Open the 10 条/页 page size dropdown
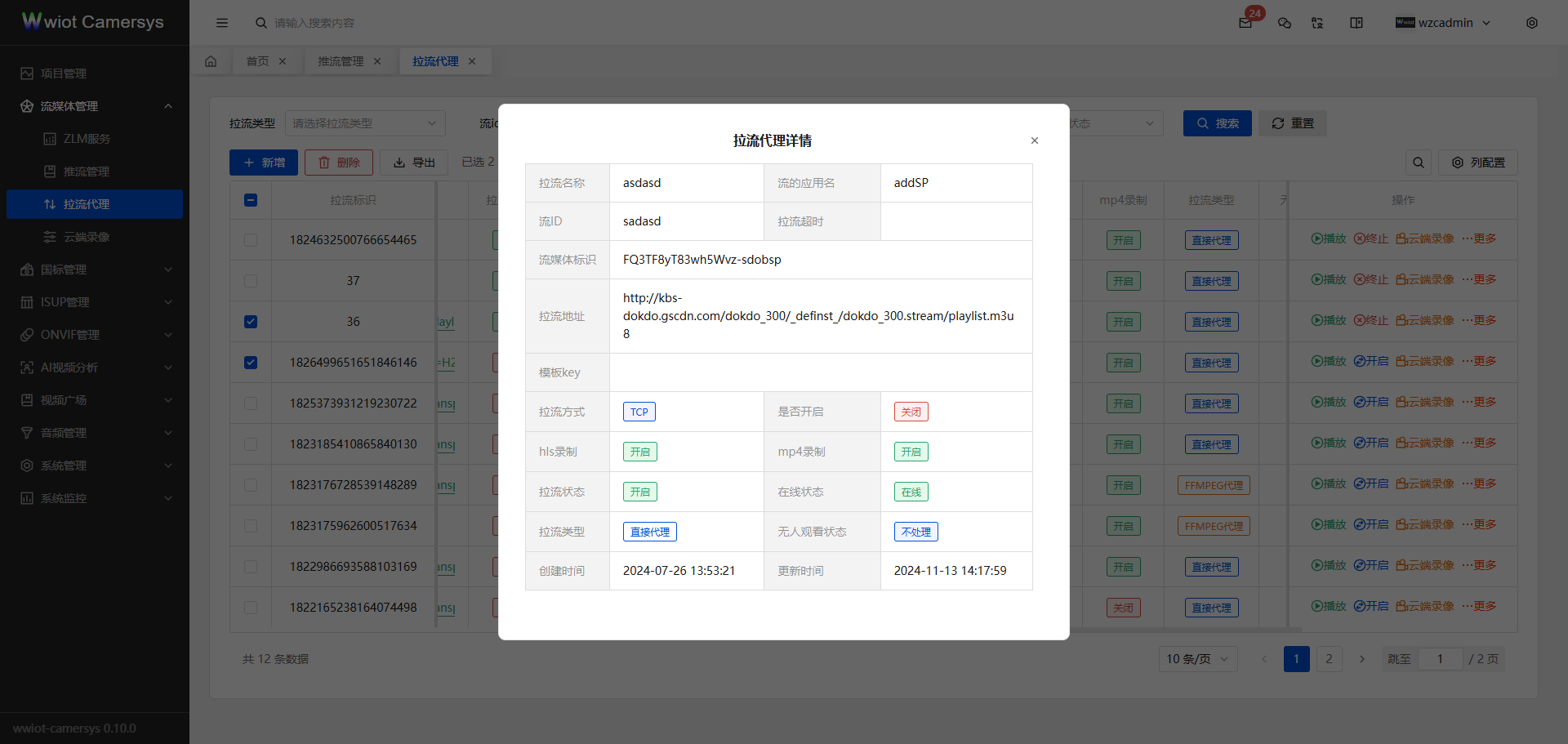The height and width of the screenshot is (744, 1568). (1197, 659)
